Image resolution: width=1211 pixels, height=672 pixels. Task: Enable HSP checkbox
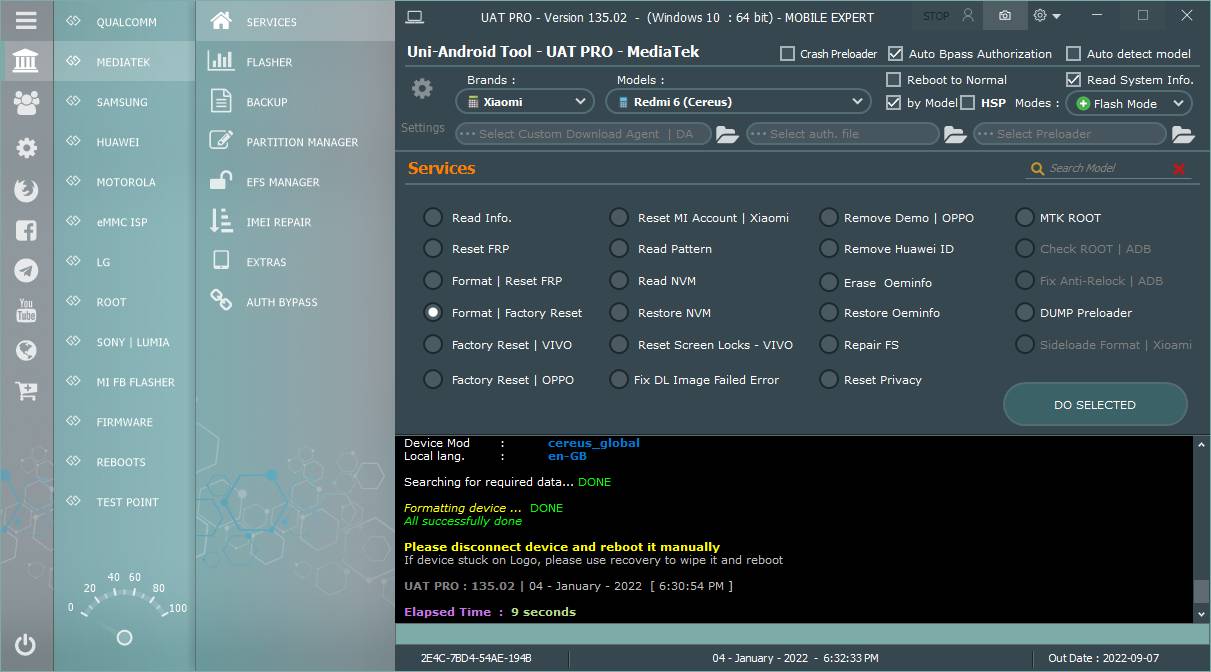[967, 102]
